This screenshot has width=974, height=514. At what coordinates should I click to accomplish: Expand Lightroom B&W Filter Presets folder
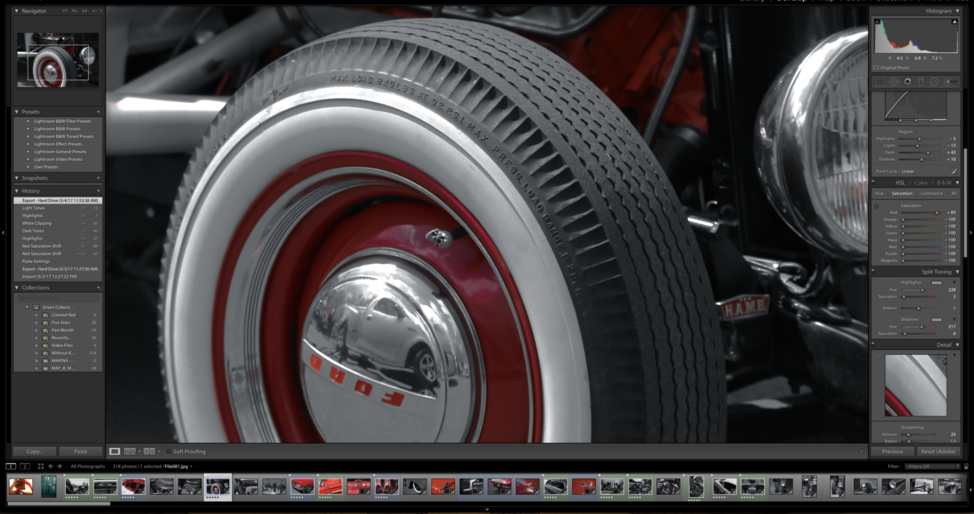(x=28, y=121)
